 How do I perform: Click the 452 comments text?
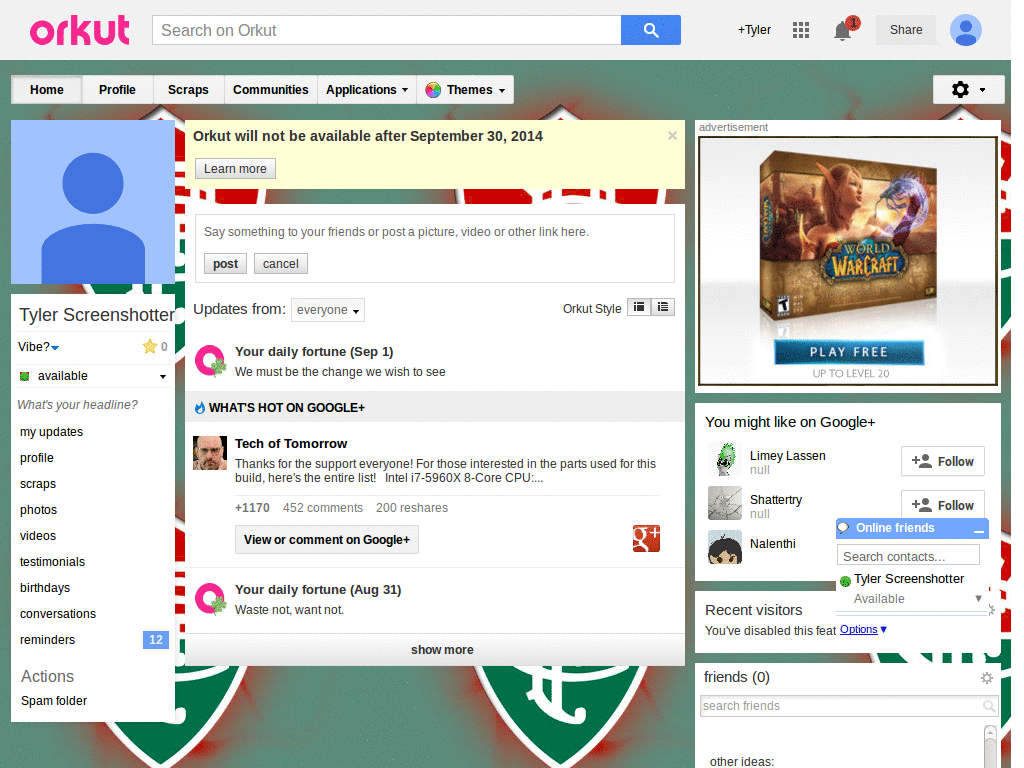pyautogui.click(x=323, y=508)
